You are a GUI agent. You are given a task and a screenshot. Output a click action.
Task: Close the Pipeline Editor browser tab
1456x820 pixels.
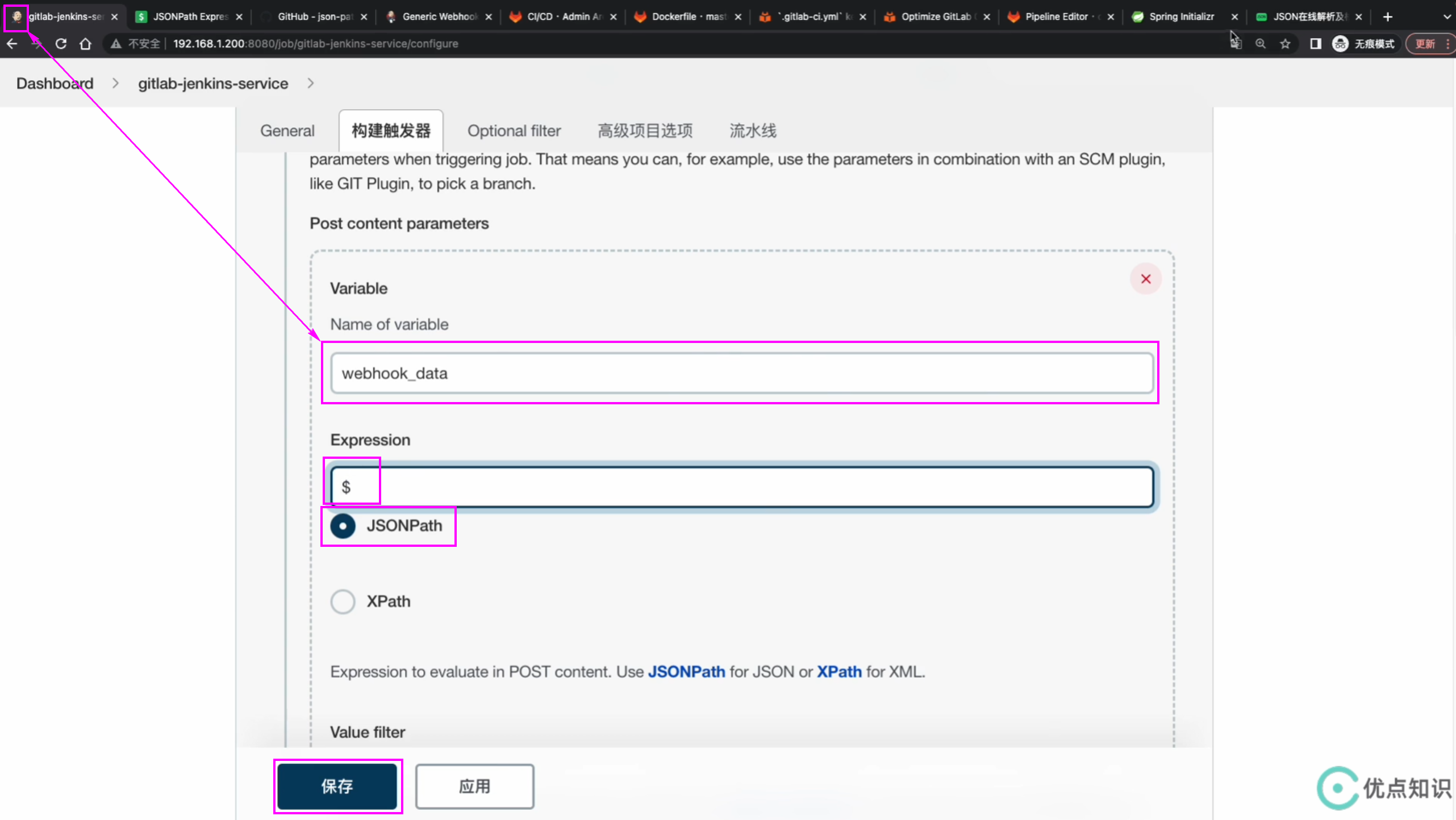coord(1111,16)
